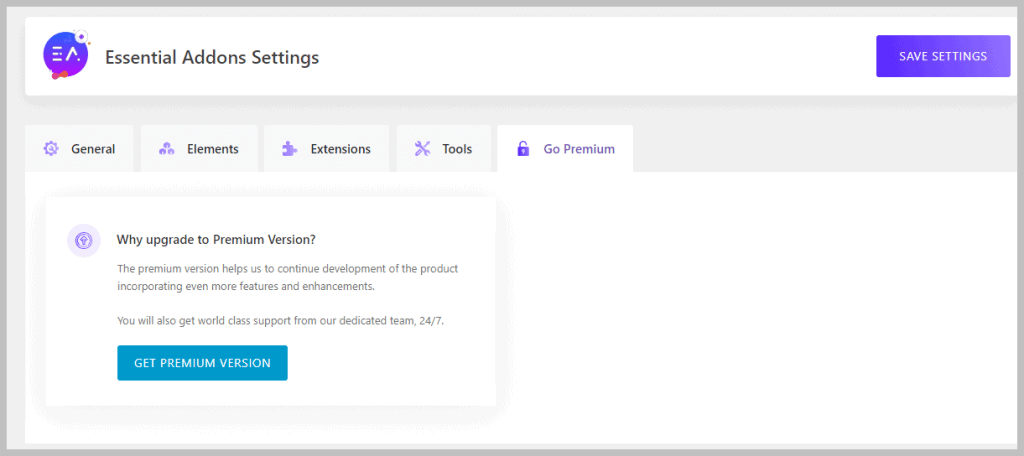The width and height of the screenshot is (1024, 456).
Task: Click the 'Essential Addons Settings' title
Action: pos(212,57)
